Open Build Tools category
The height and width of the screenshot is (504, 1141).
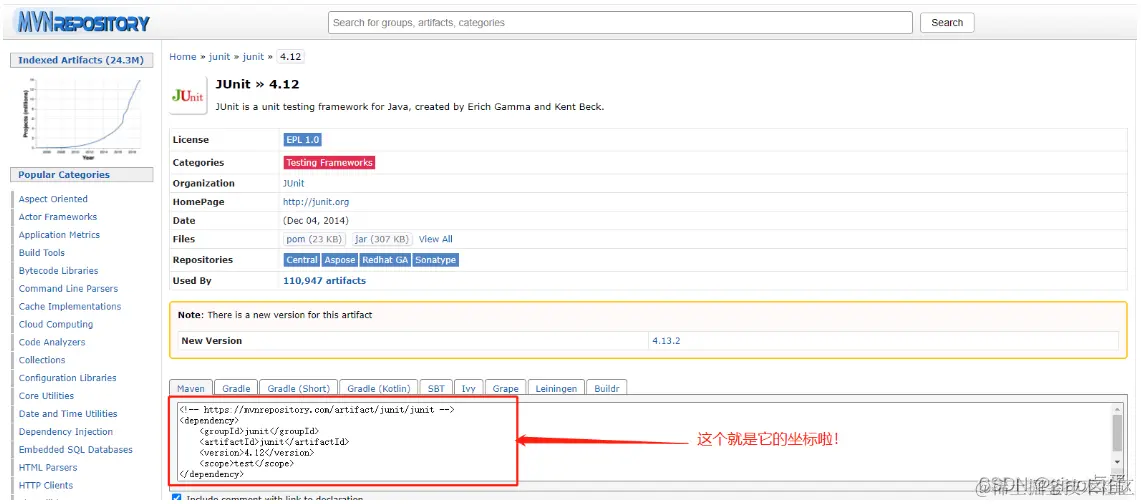41,252
